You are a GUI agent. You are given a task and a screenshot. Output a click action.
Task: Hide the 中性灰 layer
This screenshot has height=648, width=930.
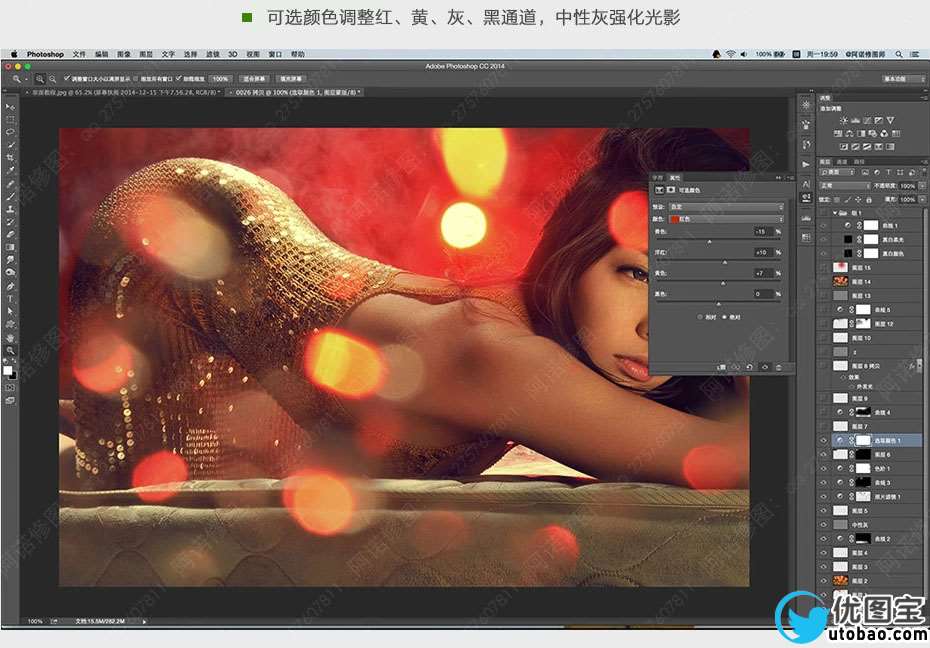tap(823, 525)
